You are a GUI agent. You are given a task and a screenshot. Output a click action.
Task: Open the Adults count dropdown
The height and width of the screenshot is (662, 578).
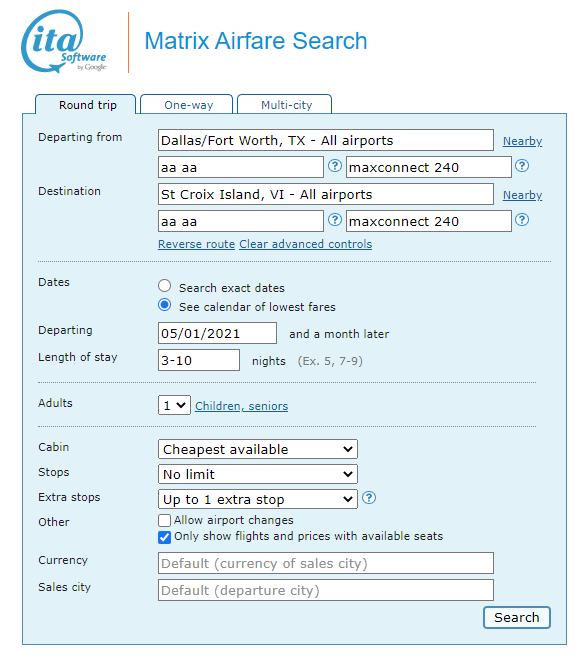(174, 405)
